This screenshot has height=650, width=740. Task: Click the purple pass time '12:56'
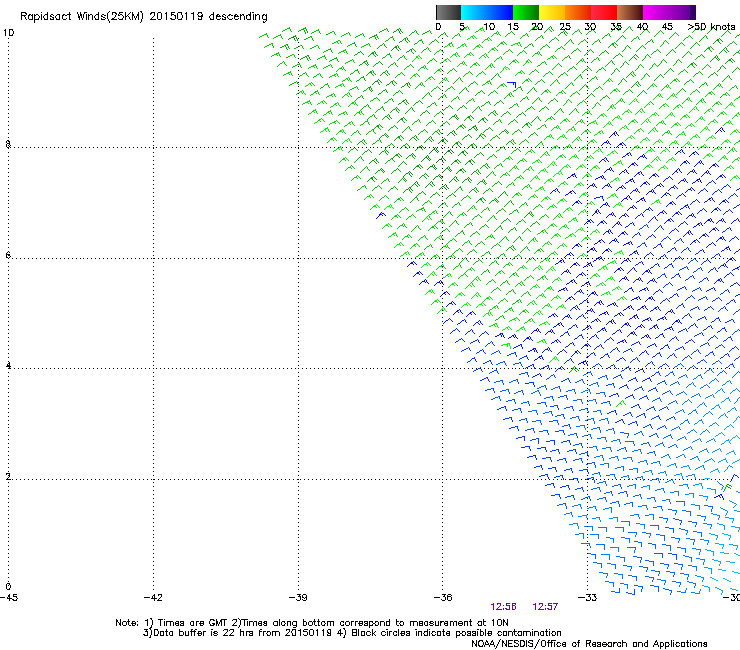(x=503, y=607)
